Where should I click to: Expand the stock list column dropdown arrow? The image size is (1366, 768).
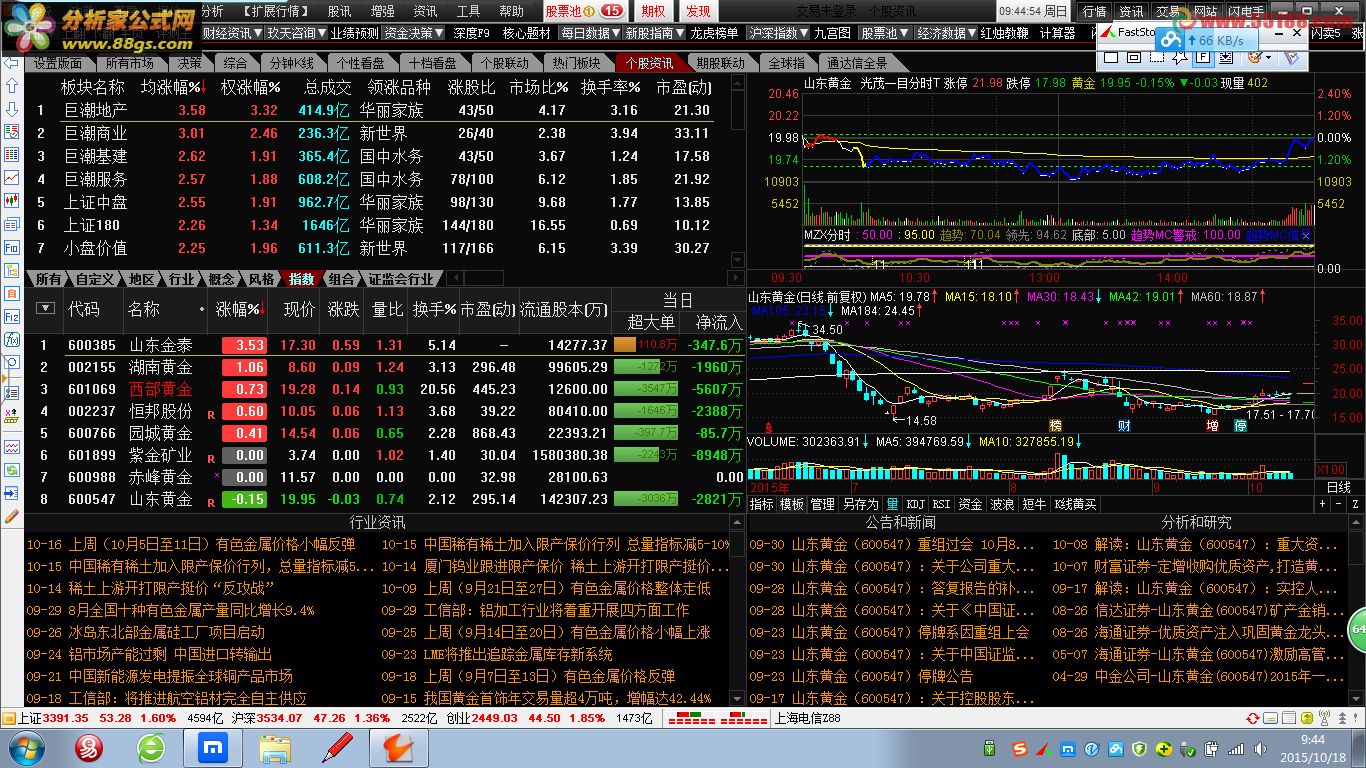[45, 309]
